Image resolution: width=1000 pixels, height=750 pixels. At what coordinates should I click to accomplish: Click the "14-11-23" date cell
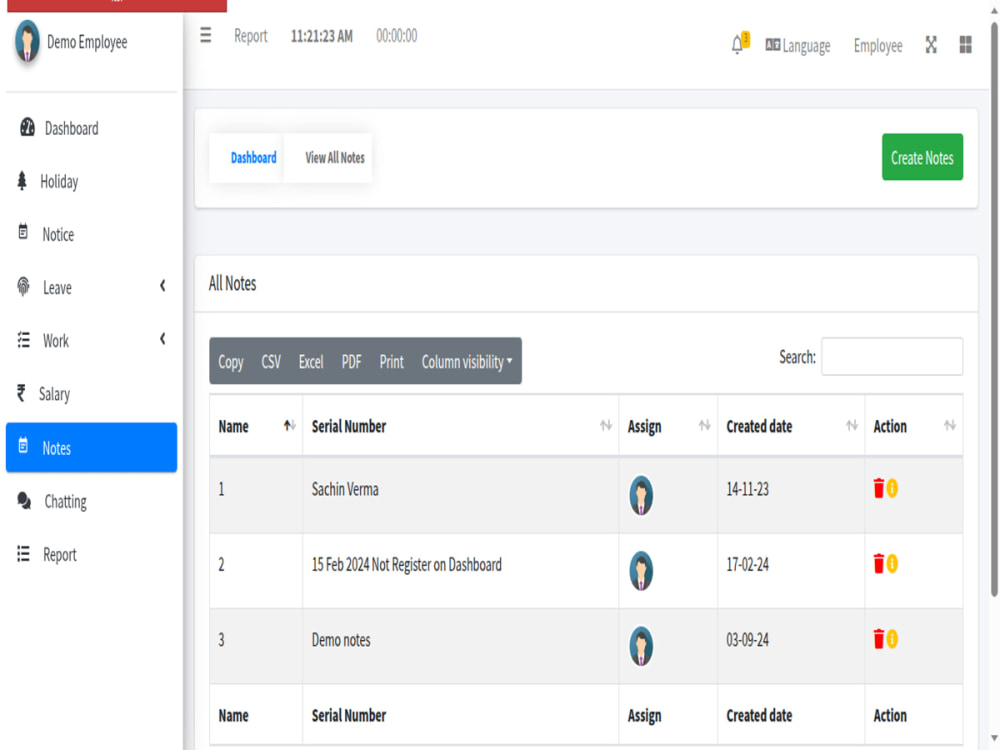(x=791, y=495)
